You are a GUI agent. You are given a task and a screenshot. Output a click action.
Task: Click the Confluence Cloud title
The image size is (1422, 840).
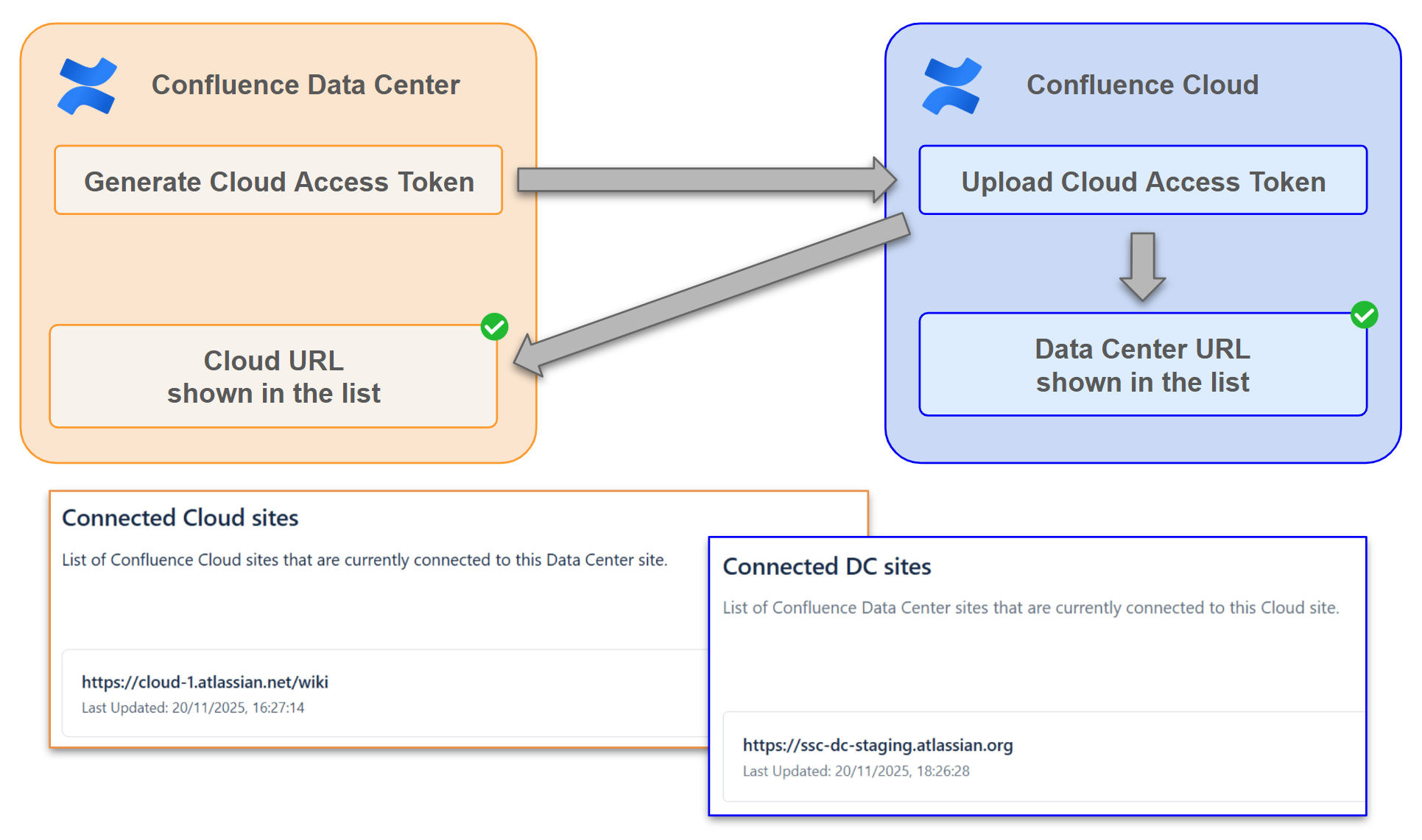1142,85
